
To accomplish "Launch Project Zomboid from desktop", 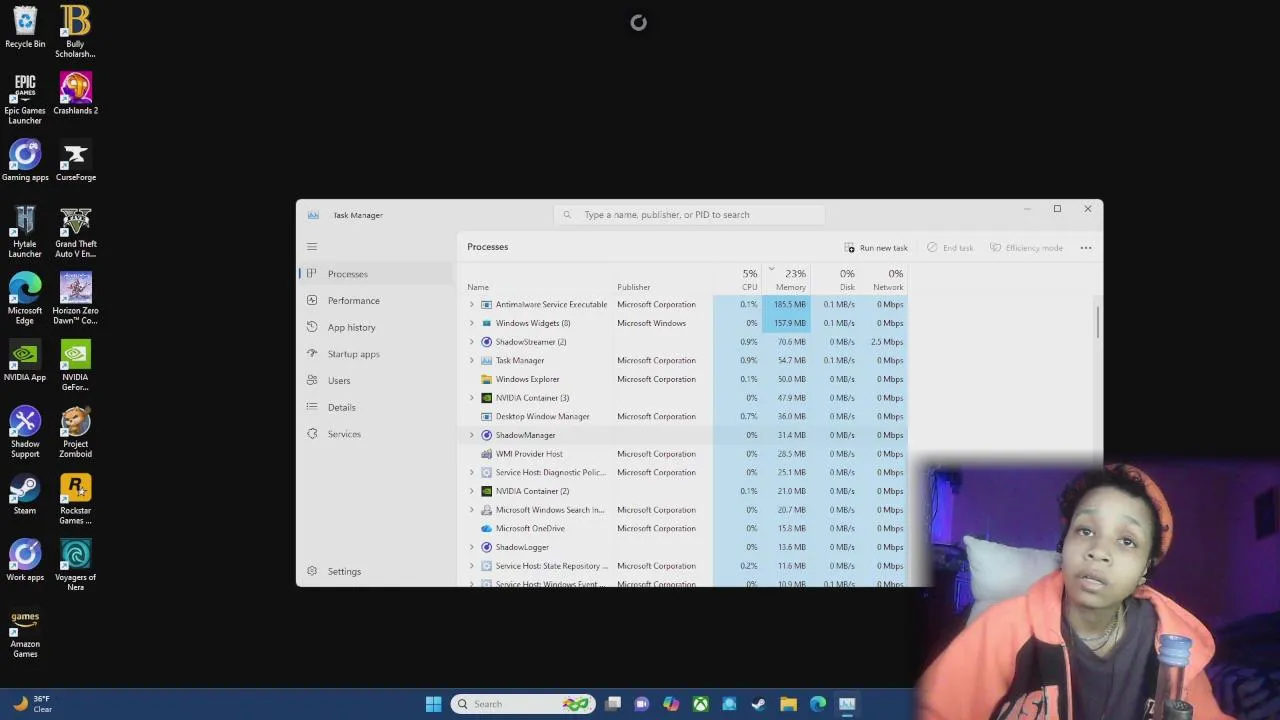I will (75, 431).
